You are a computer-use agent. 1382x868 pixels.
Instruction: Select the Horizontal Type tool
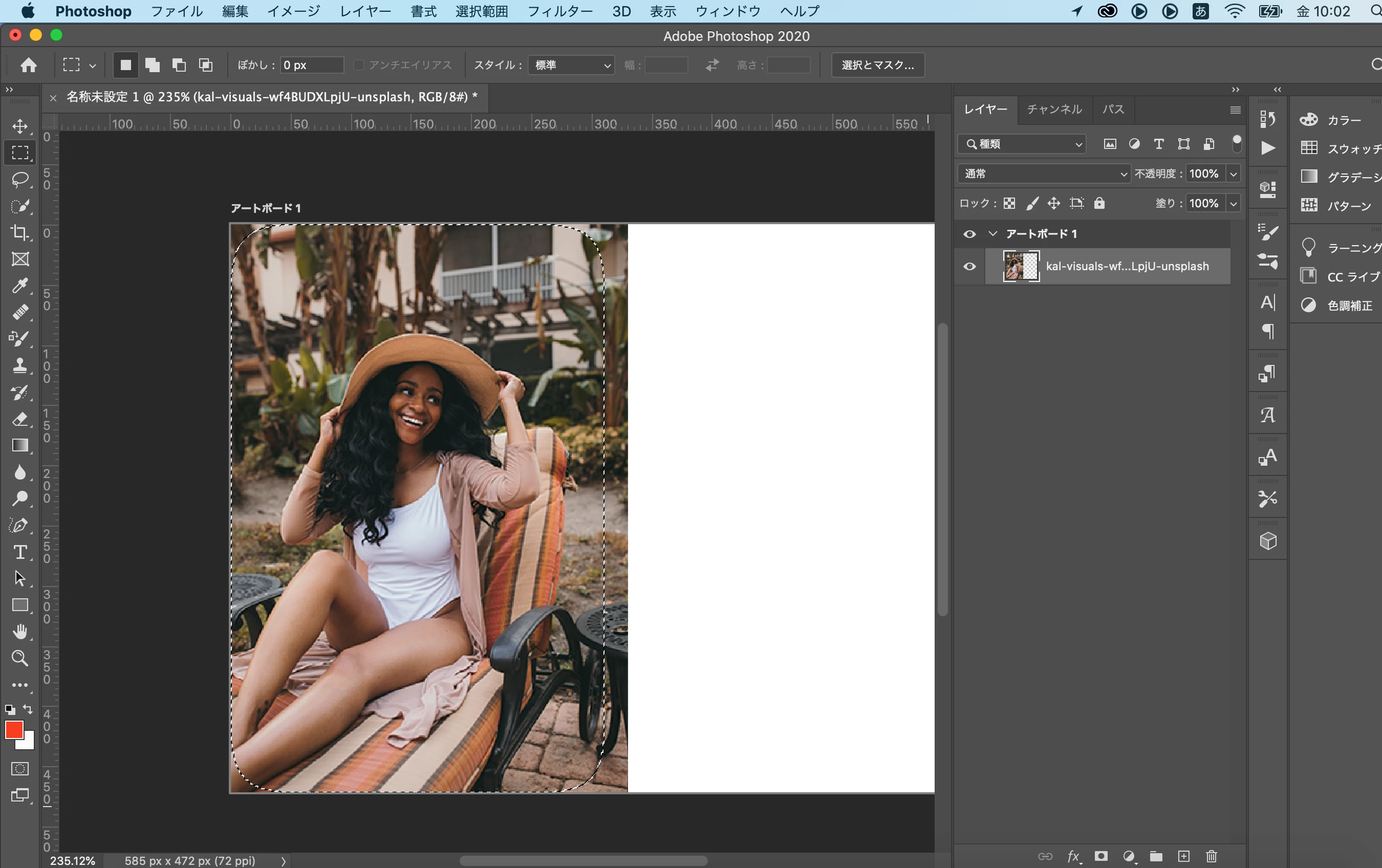20,552
